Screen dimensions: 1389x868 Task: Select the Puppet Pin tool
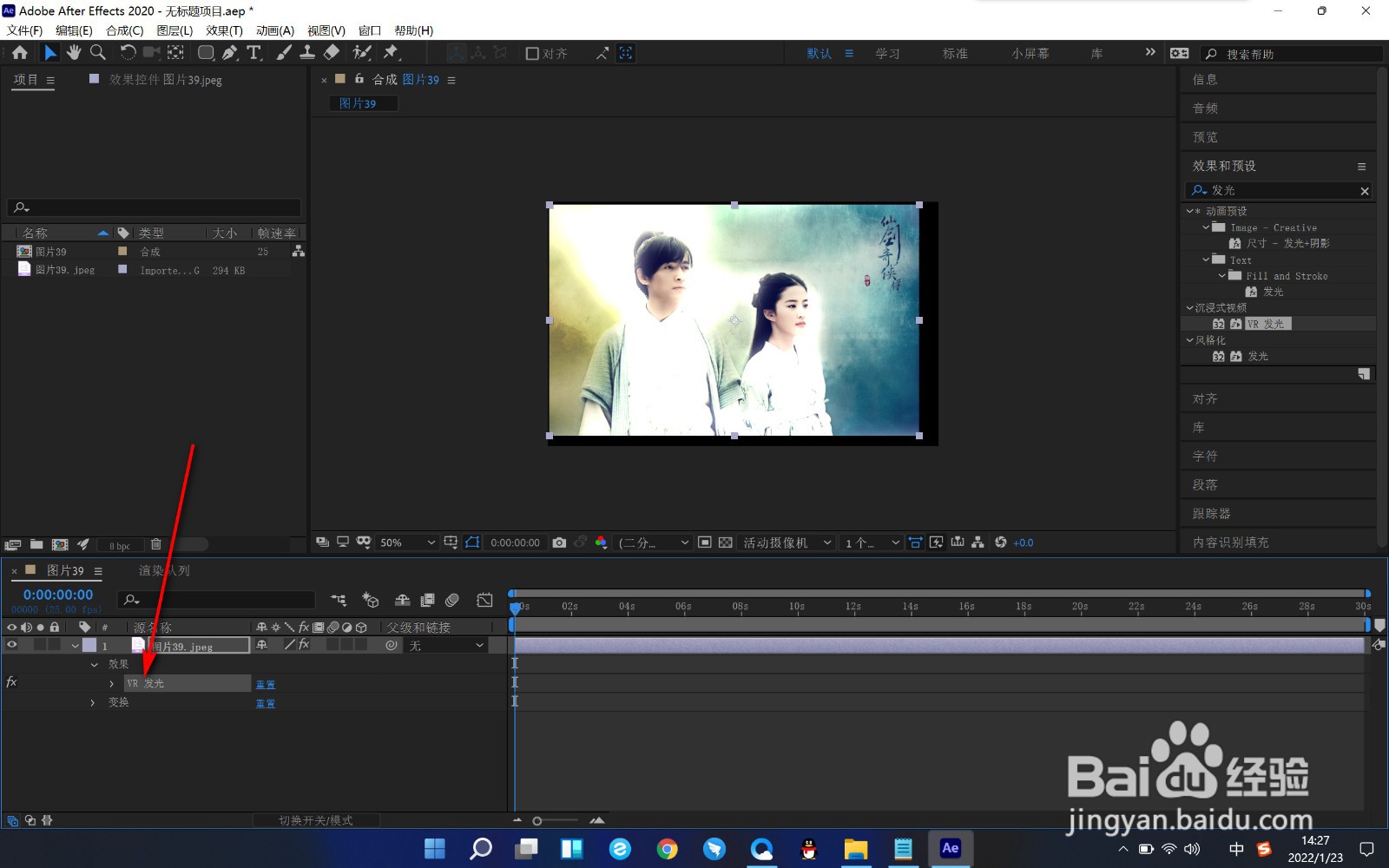tap(392, 53)
